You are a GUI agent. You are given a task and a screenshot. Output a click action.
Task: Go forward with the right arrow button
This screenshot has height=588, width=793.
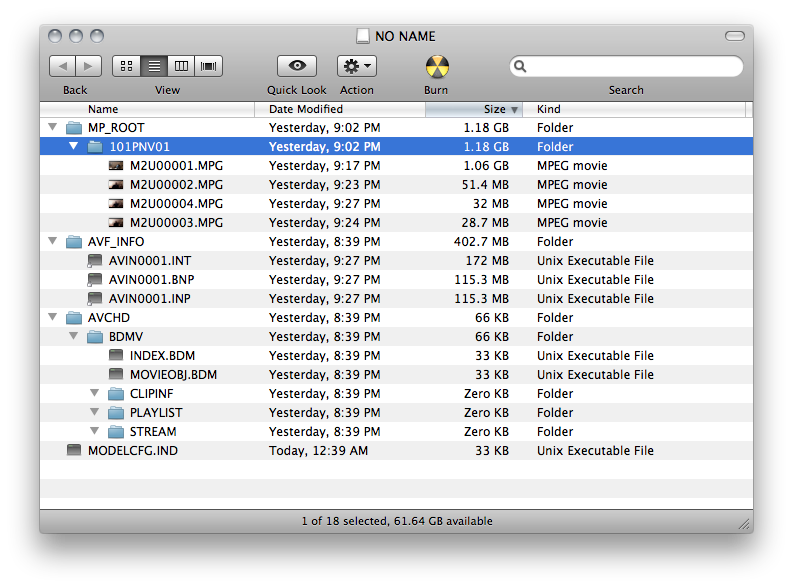pyautogui.click(x=88, y=66)
